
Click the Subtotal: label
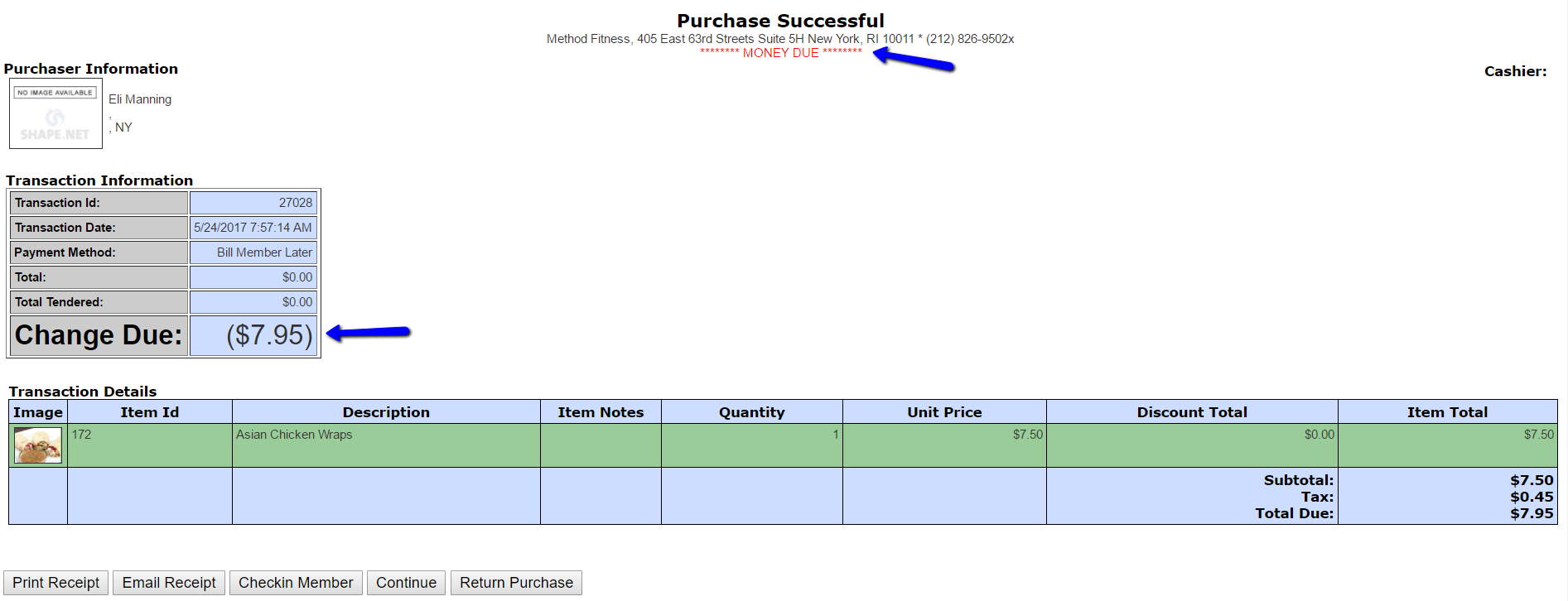[x=1298, y=480]
